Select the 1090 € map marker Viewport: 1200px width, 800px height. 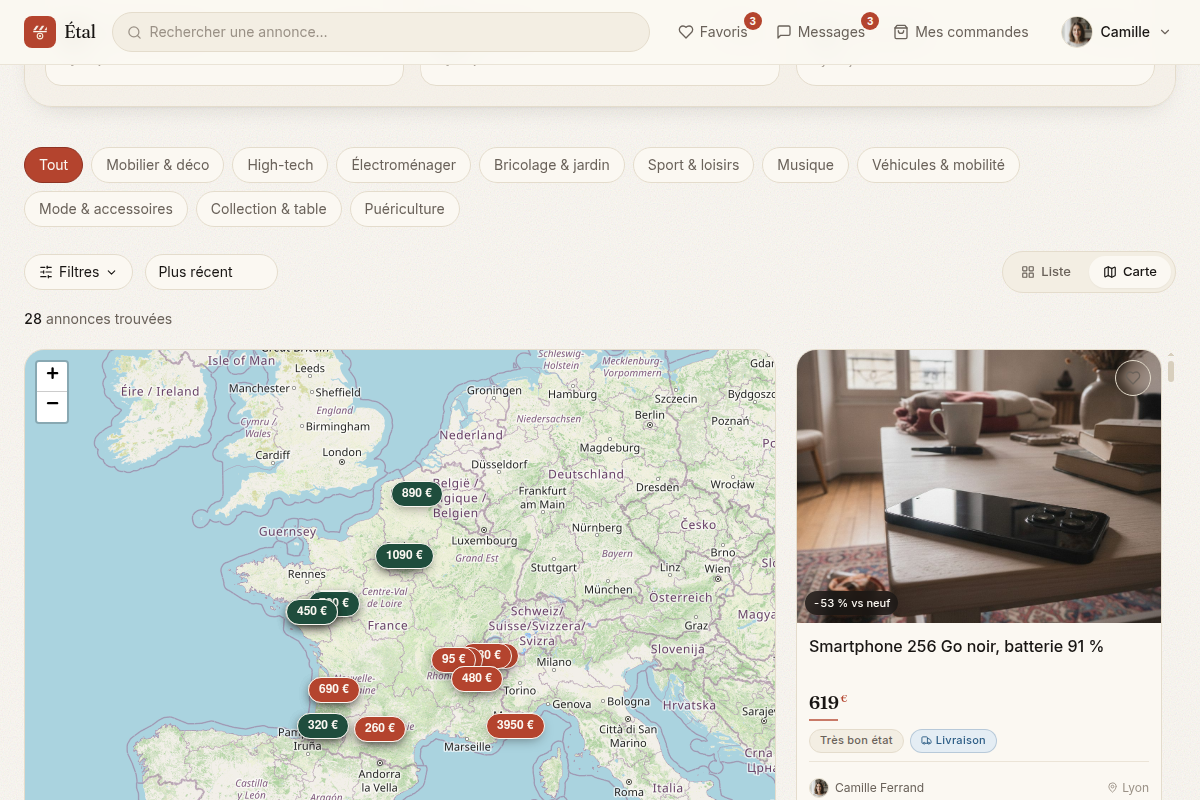click(404, 555)
